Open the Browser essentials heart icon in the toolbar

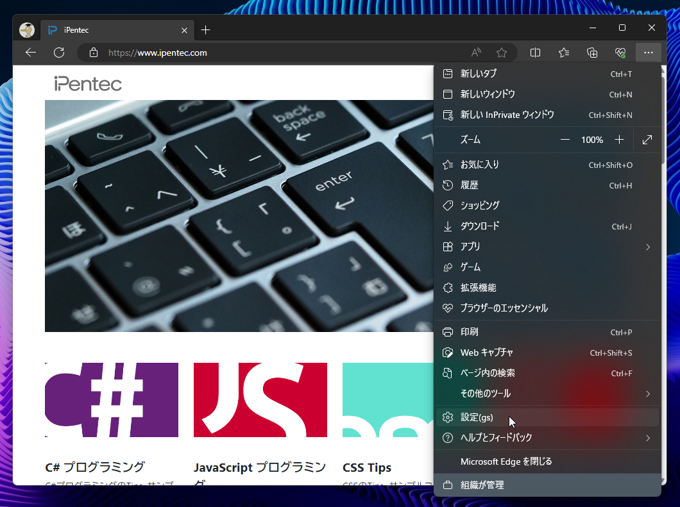click(620, 52)
